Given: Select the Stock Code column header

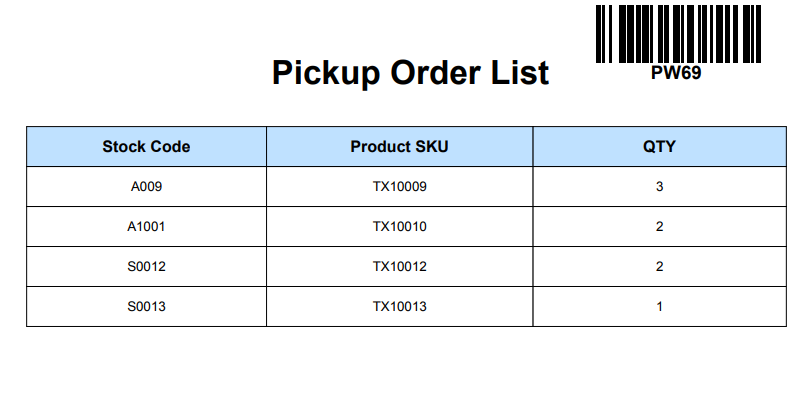Looking at the screenshot, I should coord(146,146).
